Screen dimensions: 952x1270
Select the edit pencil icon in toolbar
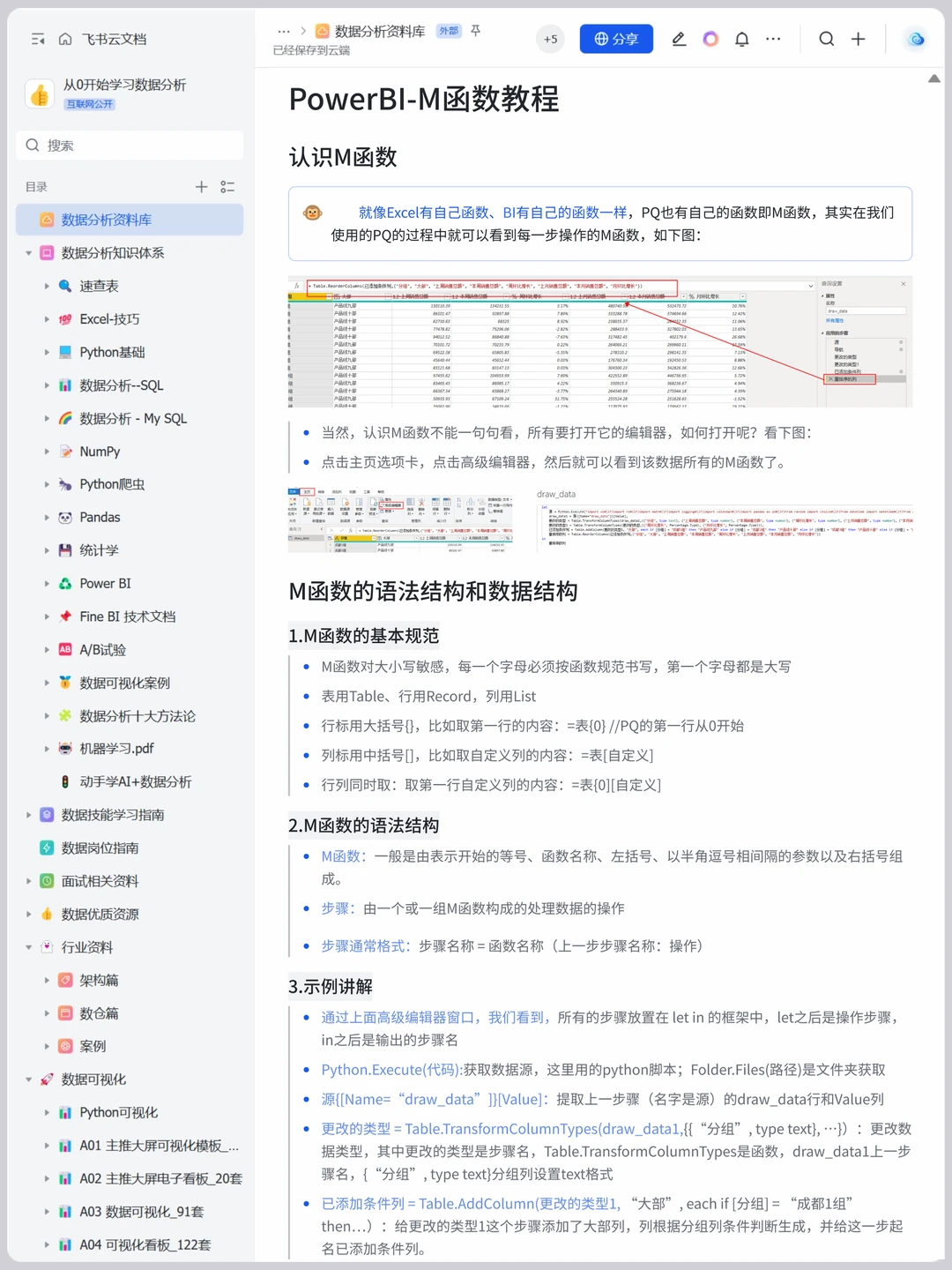678,39
